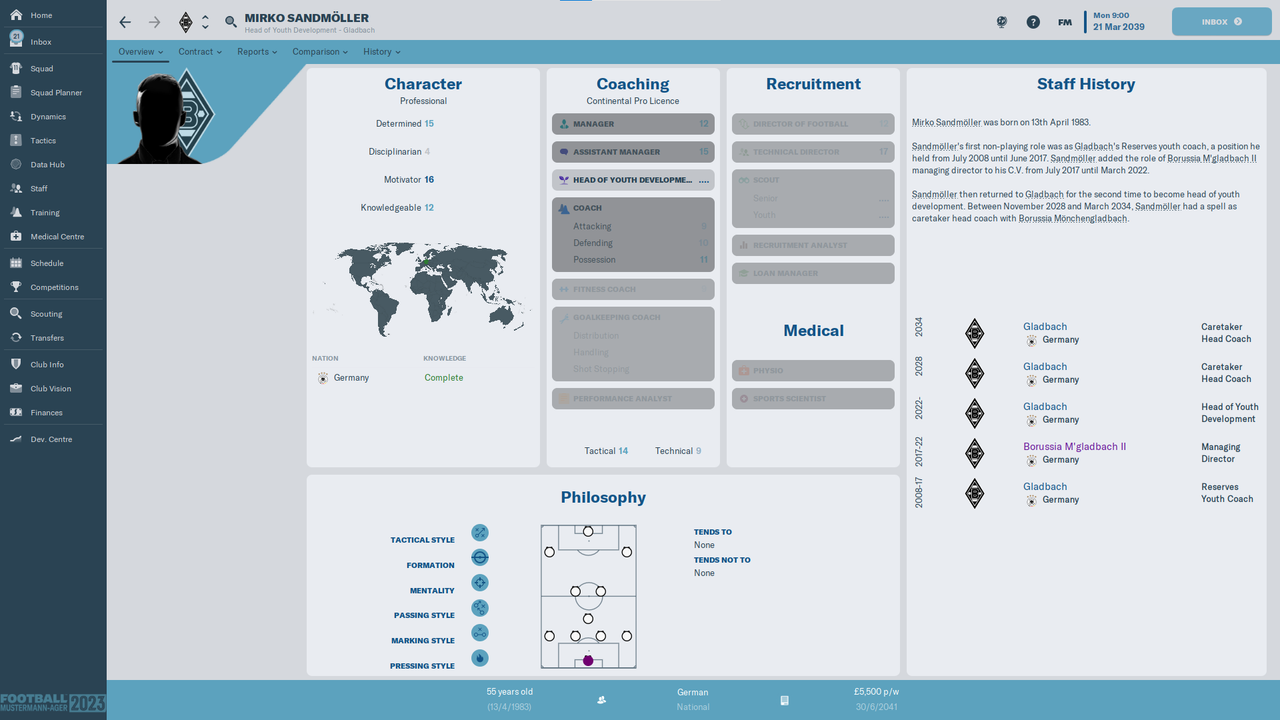The height and width of the screenshot is (720, 1280).
Task: Click the Formation philosophy icon
Action: tap(480, 558)
